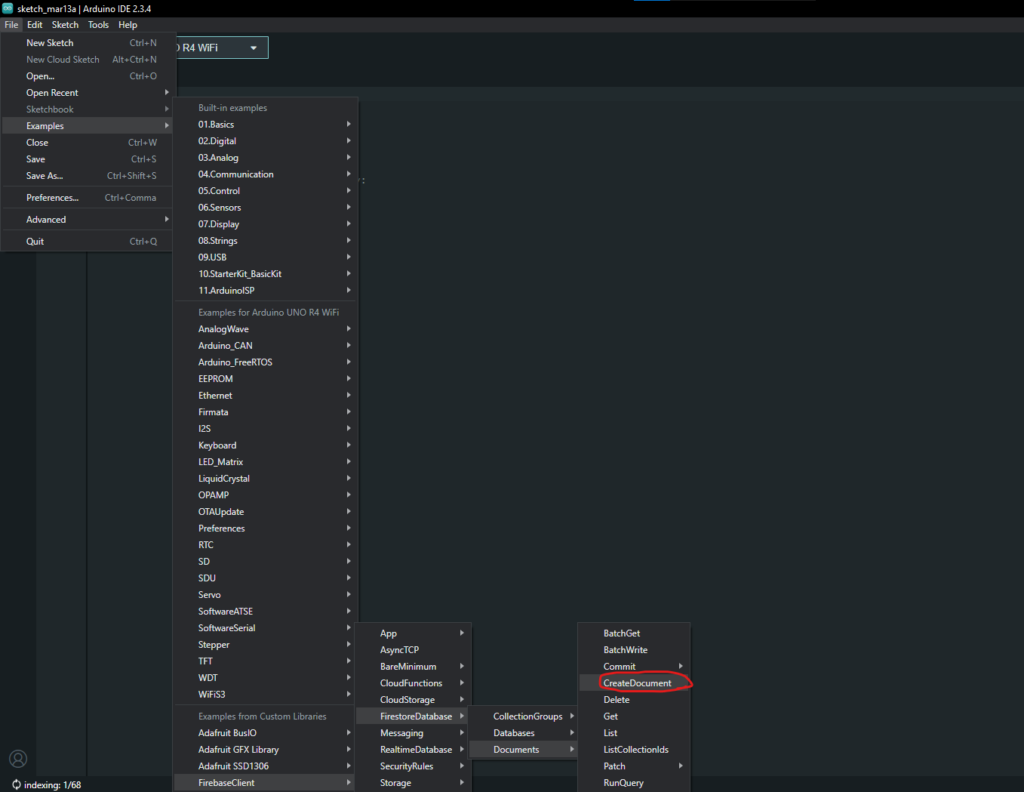The height and width of the screenshot is (792, 1024).
Task: Open the board selector dropdown R4 WiFi
Action: 221,48
